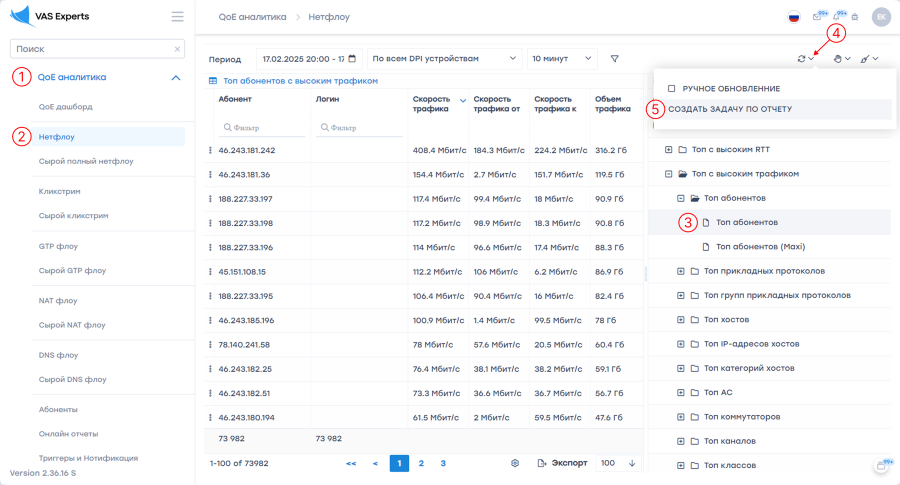Go to page 2 of results
900x485 pixels.
click(x=421, y=463)
